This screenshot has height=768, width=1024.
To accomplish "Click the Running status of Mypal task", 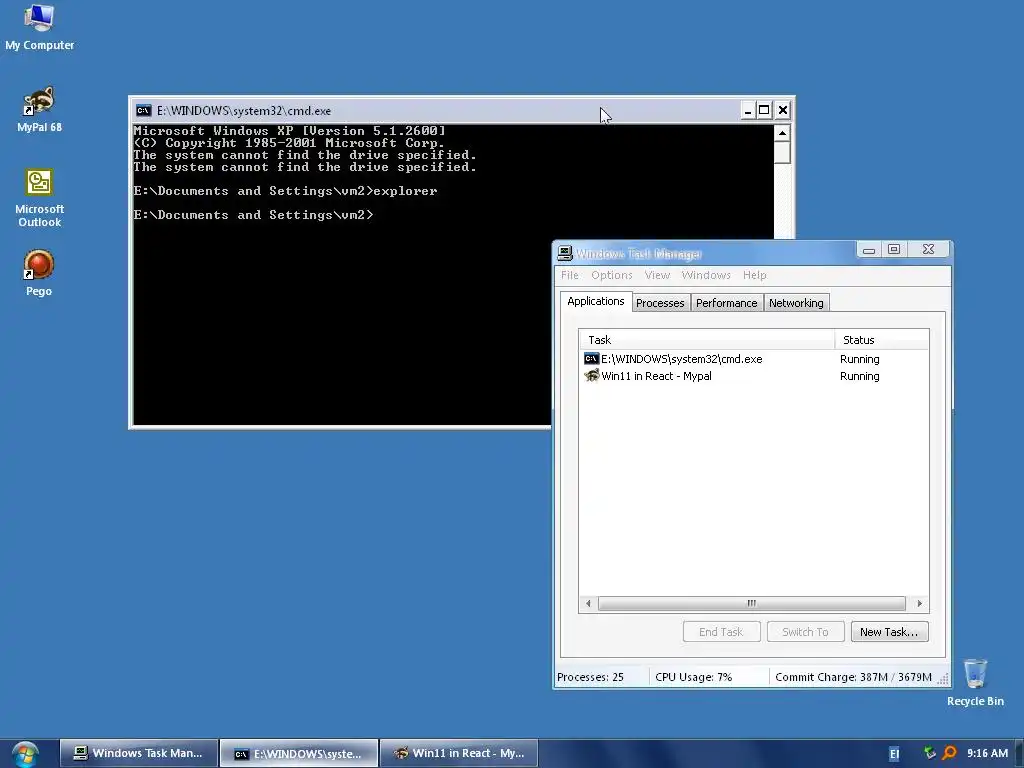I will 859,376.
